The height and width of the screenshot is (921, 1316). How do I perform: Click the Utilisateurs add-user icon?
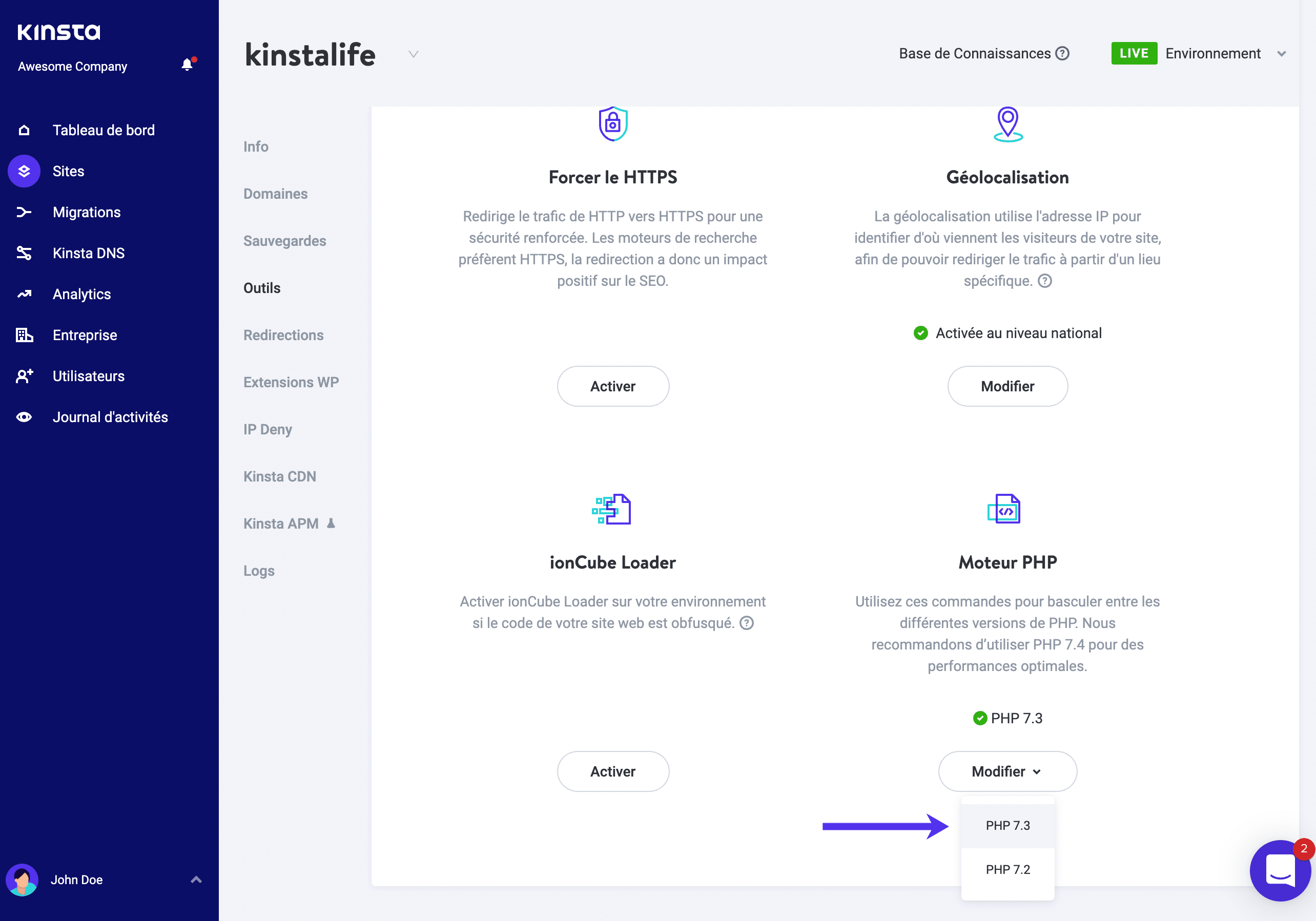[24, 376]
